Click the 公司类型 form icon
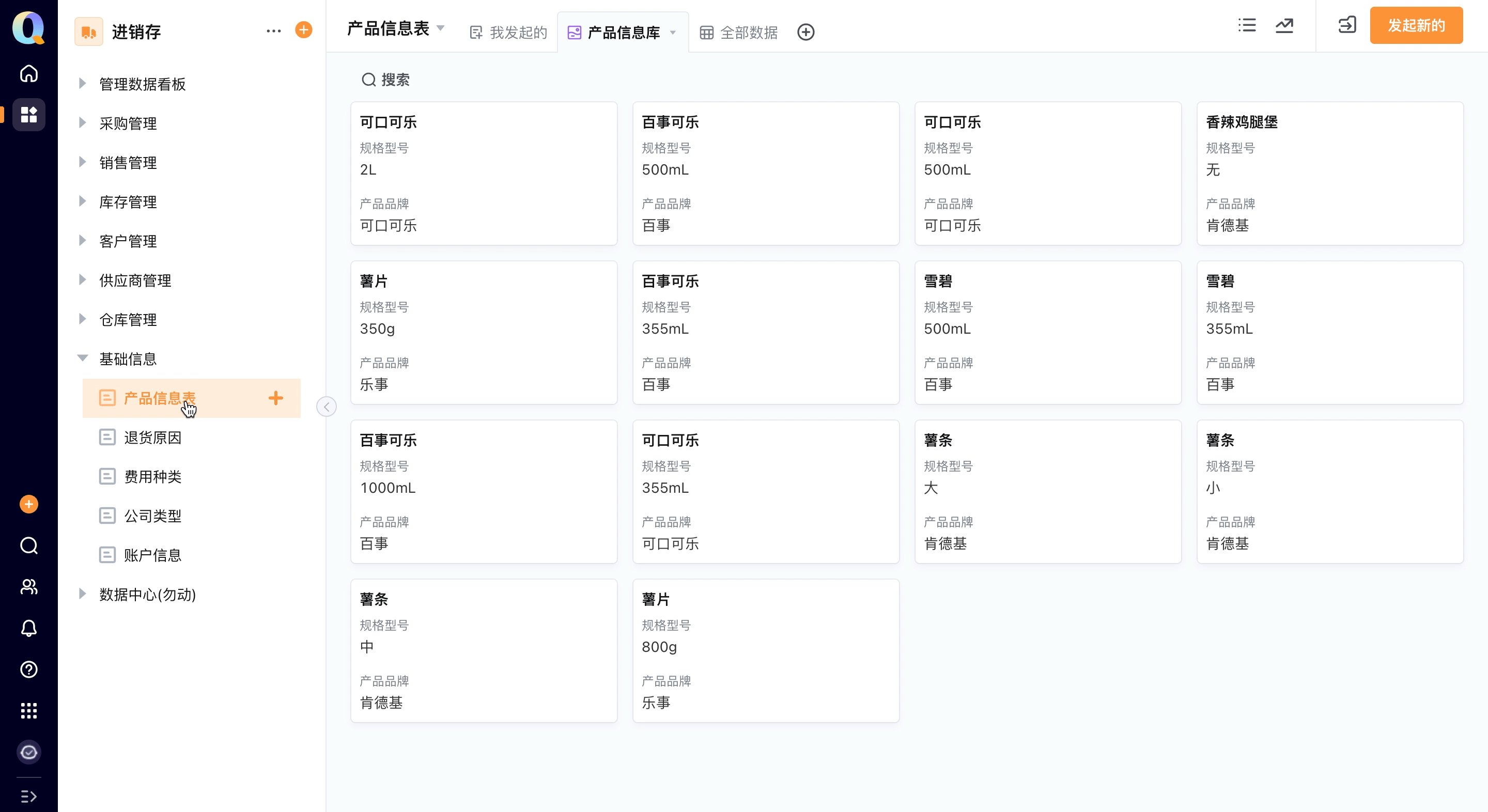 click(x=107, y=516)
